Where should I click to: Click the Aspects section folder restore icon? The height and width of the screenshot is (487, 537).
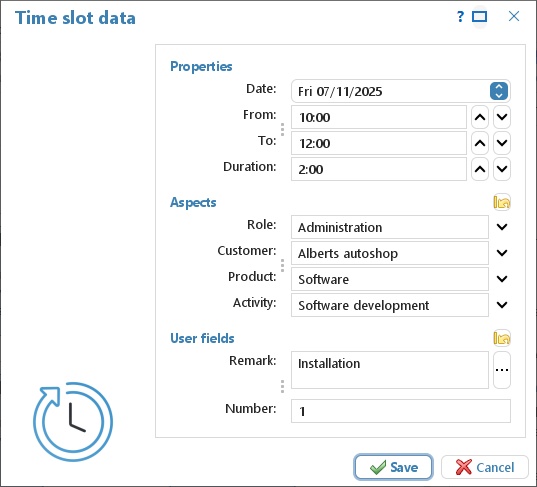502,202
